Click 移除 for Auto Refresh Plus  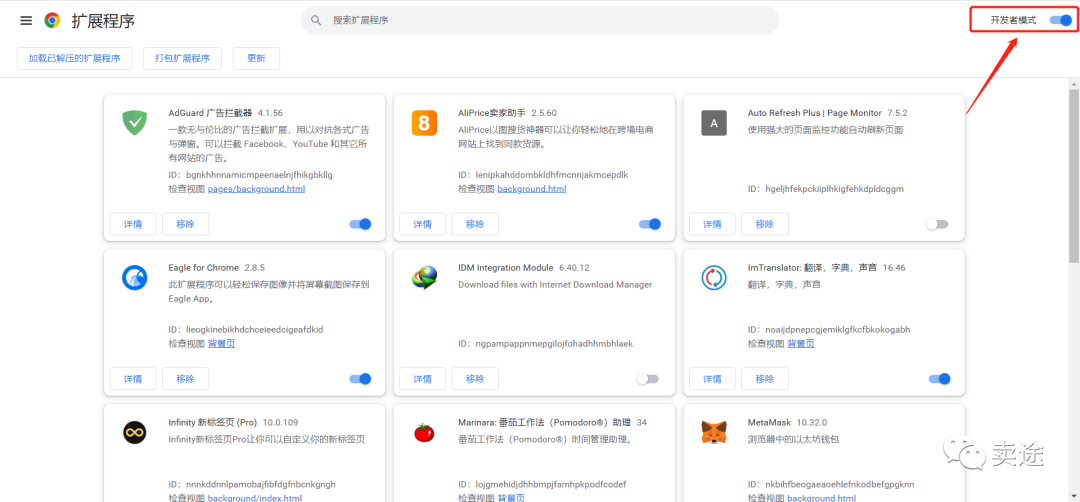tap(765, 224)
